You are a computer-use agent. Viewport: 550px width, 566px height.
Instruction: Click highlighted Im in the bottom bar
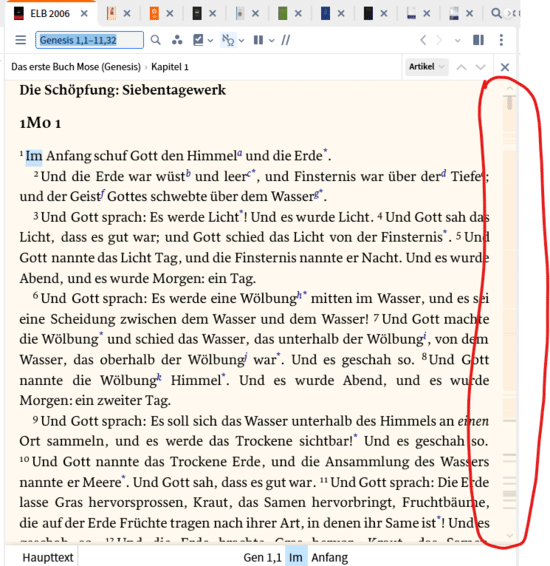[x=296, y=557]
